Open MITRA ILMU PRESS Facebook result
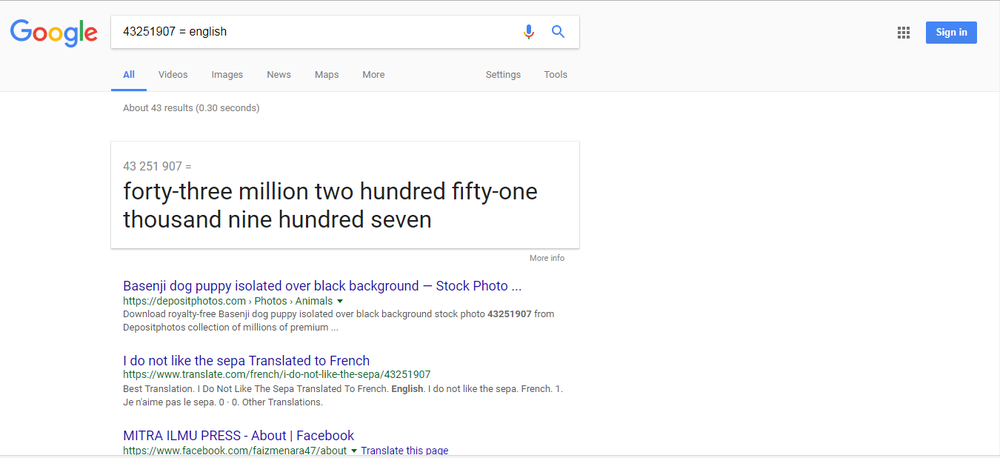 click(239, 436)
